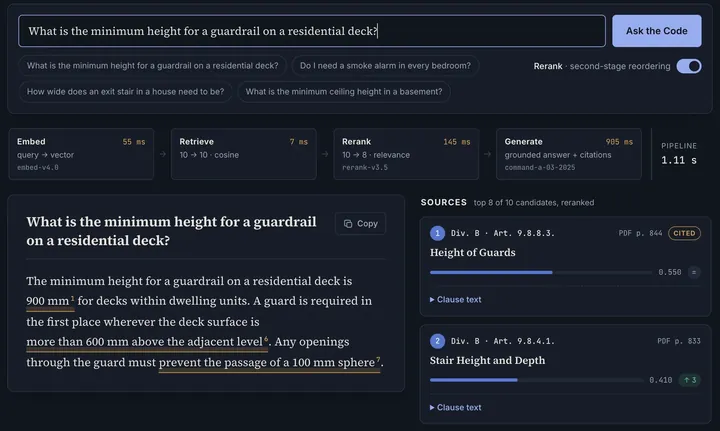This screenshot has width=720, height=431.
Task: Open the Embed pipeline stage card
Action: (81, 154)
